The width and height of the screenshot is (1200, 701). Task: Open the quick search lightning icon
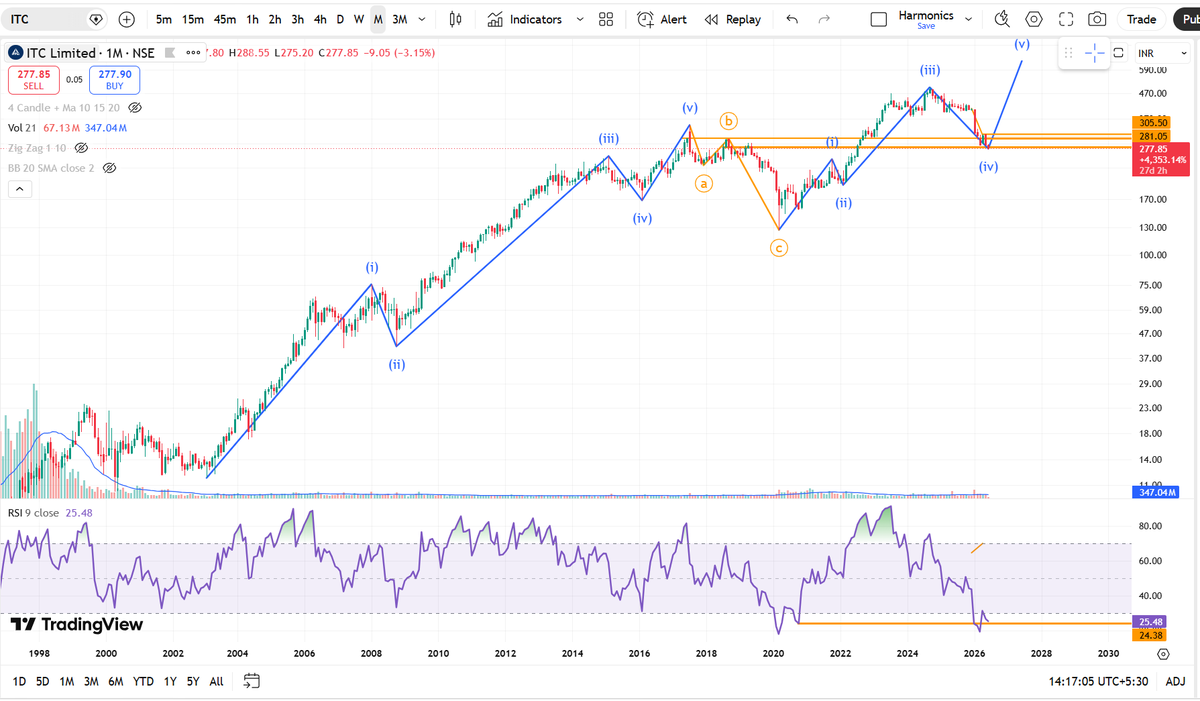[1002, 19]
